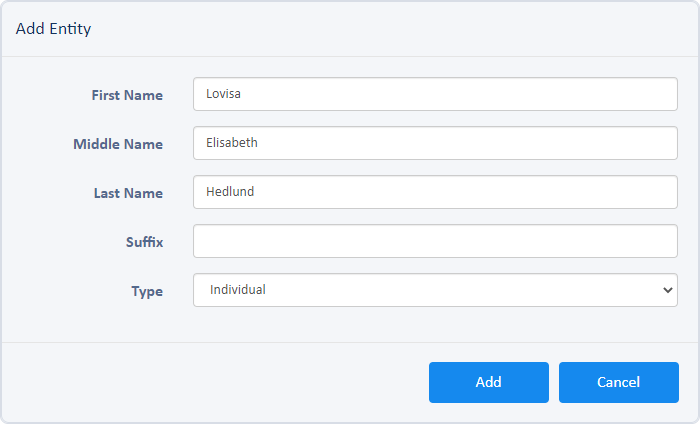The width and height of the screenshot is (700, 424).
Task: Focus the First Name input field
Action: [x=435, y=94]
